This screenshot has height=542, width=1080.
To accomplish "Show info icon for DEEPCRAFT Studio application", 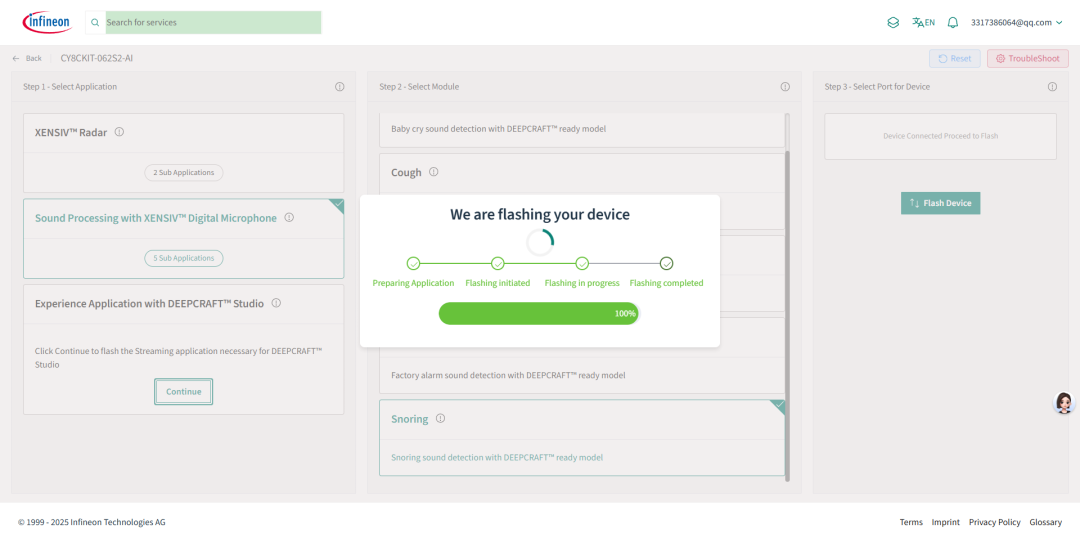I will (276, 302).
